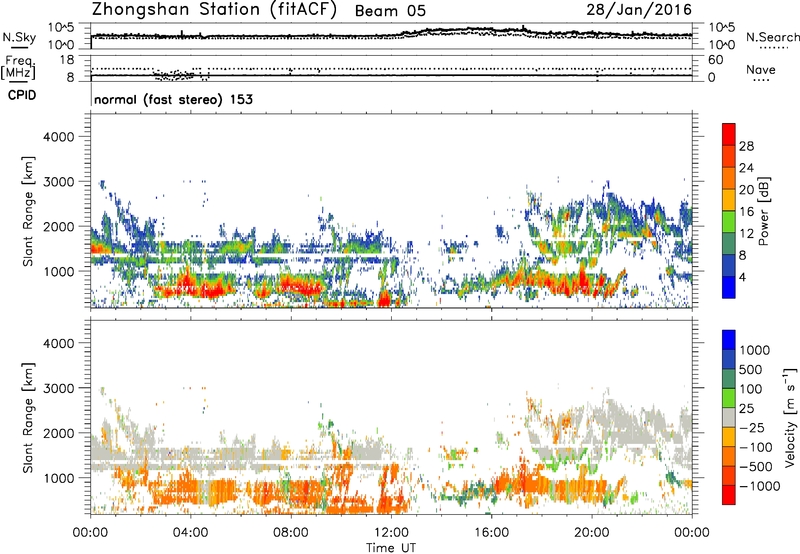Click the '2000' tick in power panel
Viewport: 800px width, 554px height.
click(x=59, y=226)
